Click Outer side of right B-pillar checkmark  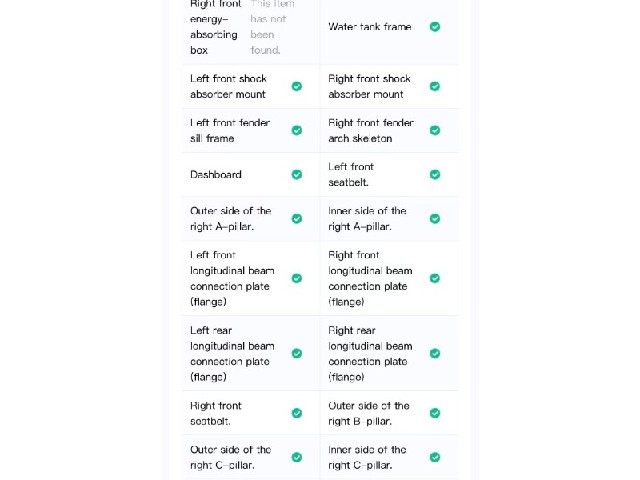click(x=435, y=413)
